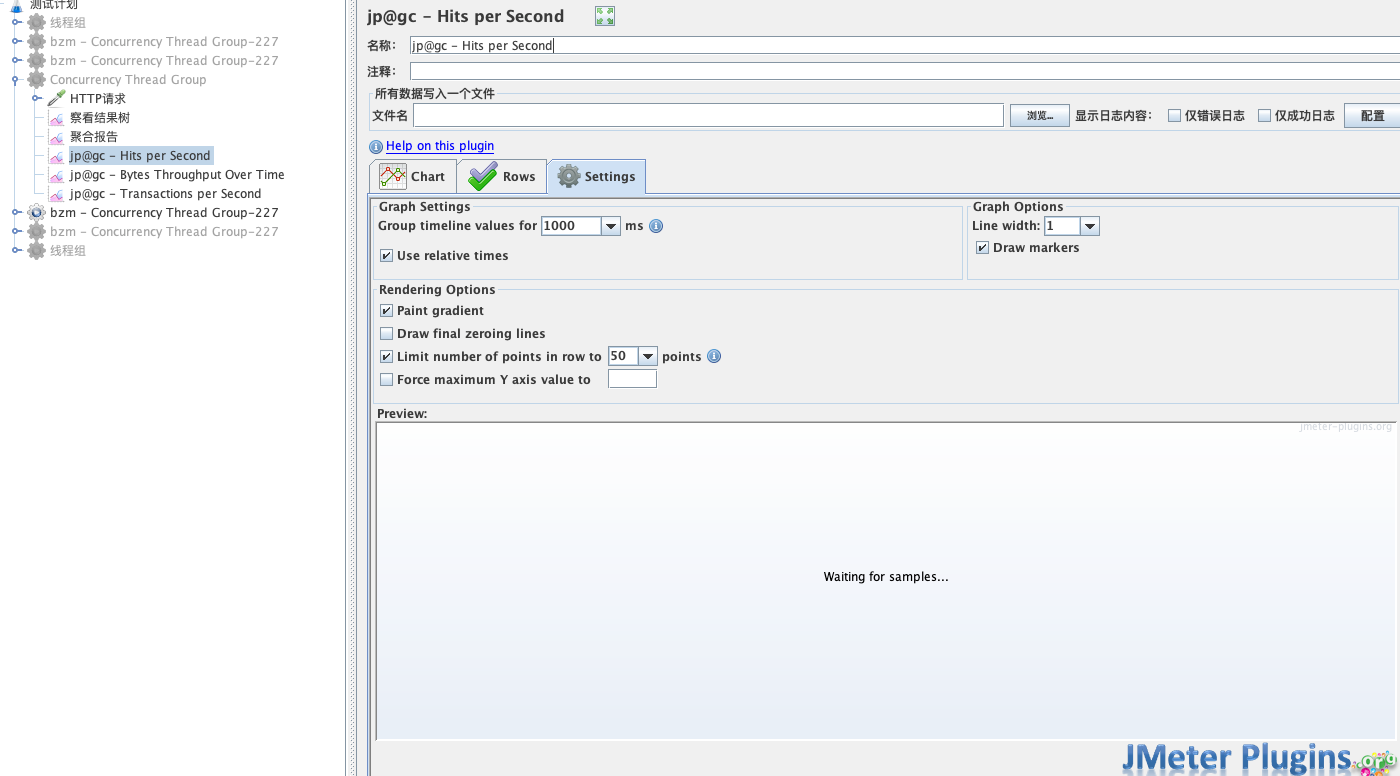Click the green expand icon beside the title
Image resolution: width=1400 pixels, height=776 pixels.
click(604, 16)
